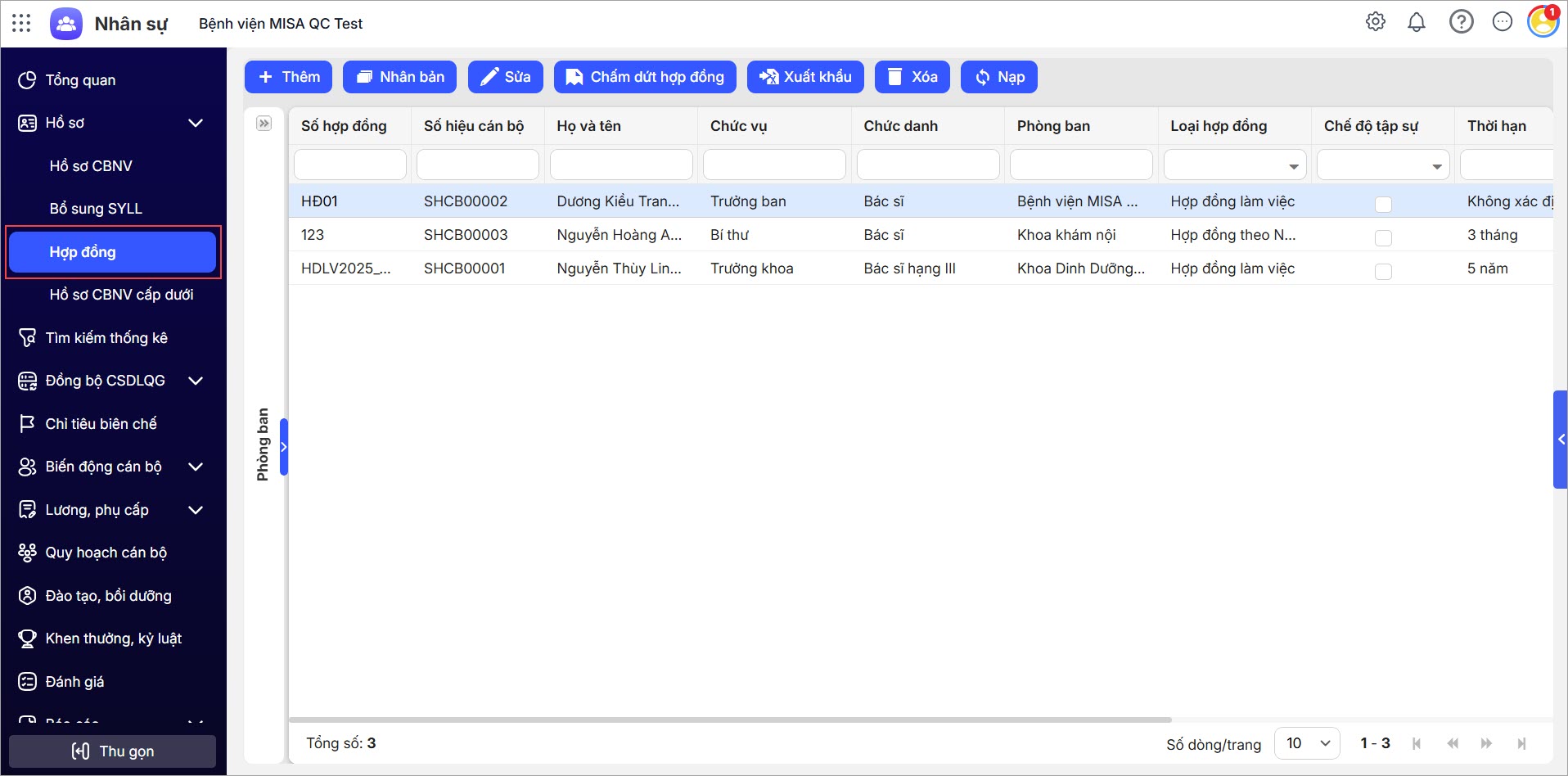Open Hồ sơ CBNV in the sidebar
The width and height of the screenshot is (1568, 776).
pyautogui.click(x=91, y=166)
